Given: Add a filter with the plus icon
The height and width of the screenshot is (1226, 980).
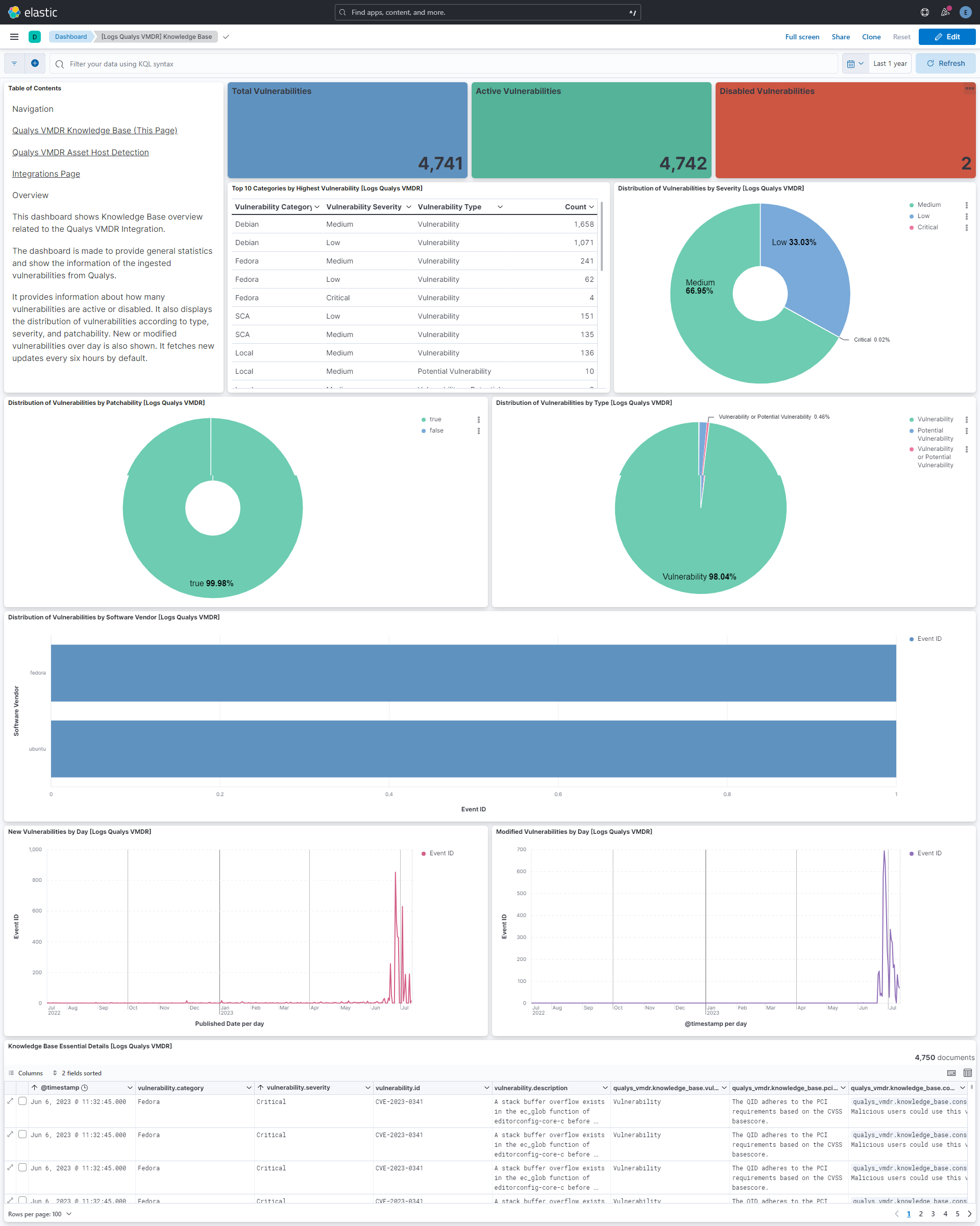Looking at the screenshot, I should pyautogui.click(x=35, y=63).
